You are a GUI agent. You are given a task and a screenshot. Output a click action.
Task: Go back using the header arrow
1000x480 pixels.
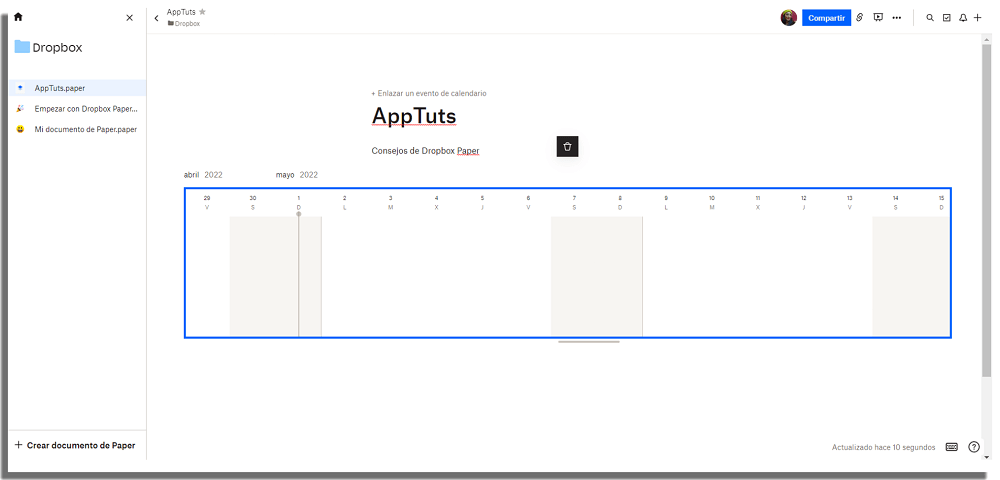click(x=156, y=18)
